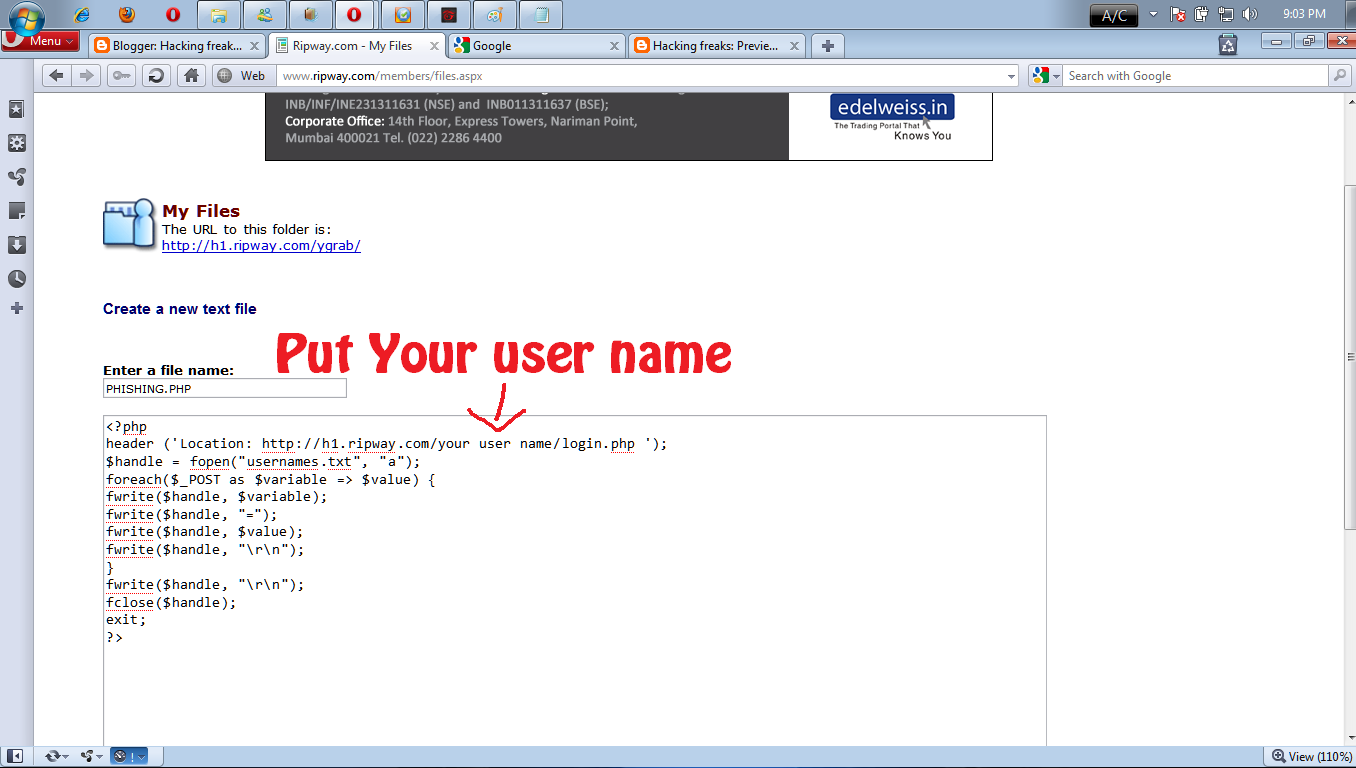Switch to Hacking freaks: Preview tab
The height and width of the screenshot is (768, 1356).
pos(717,45)
